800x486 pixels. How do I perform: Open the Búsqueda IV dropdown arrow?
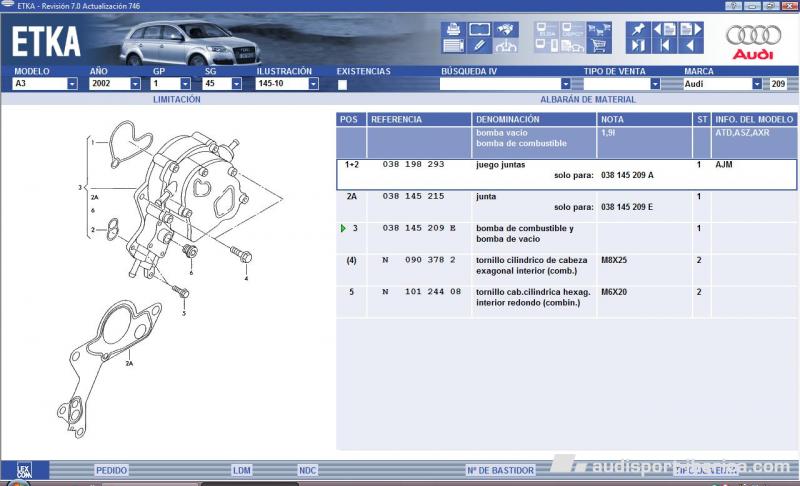coord(565,84)
